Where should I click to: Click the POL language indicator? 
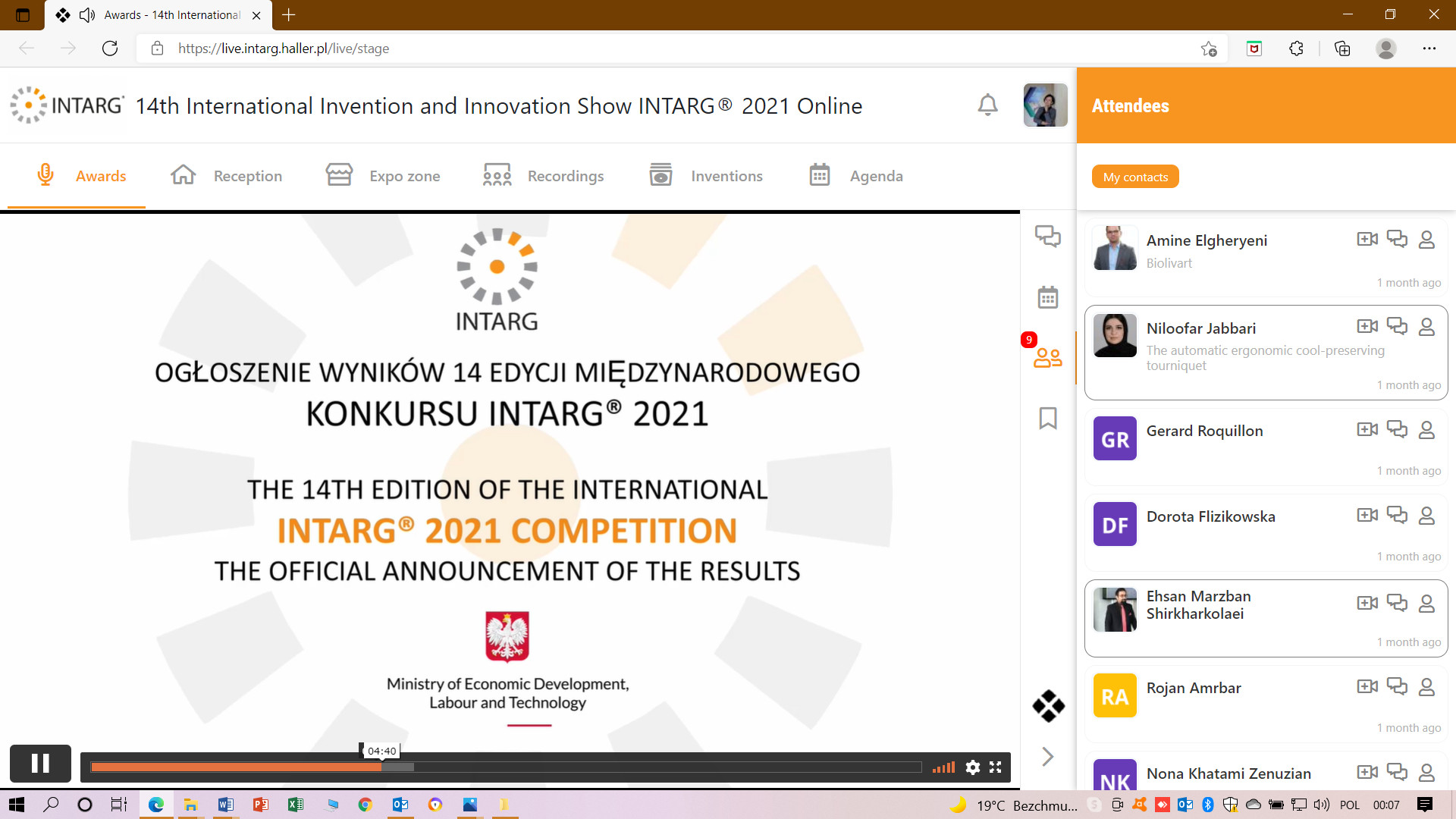point(1350,805)
